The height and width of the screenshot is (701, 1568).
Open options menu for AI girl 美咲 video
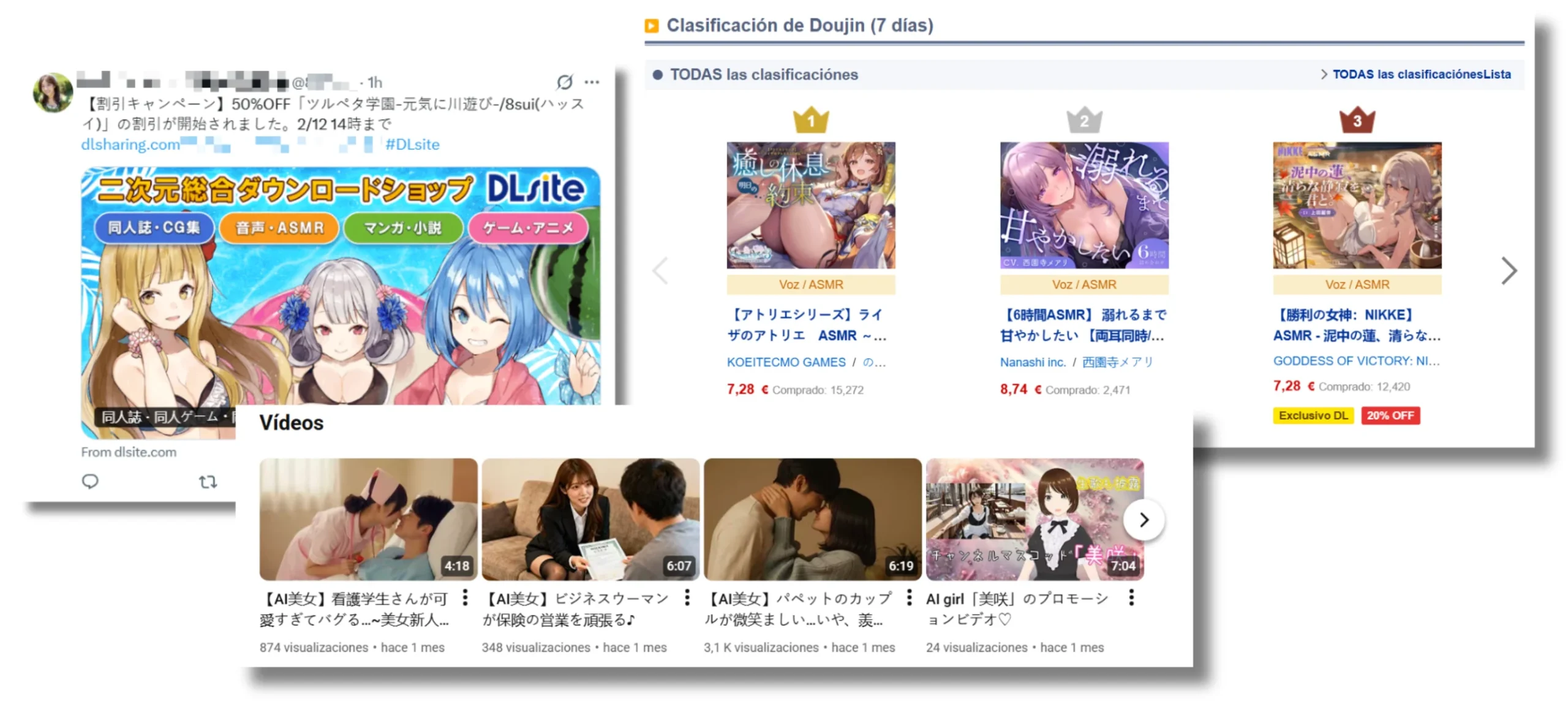click(1131, 597)
